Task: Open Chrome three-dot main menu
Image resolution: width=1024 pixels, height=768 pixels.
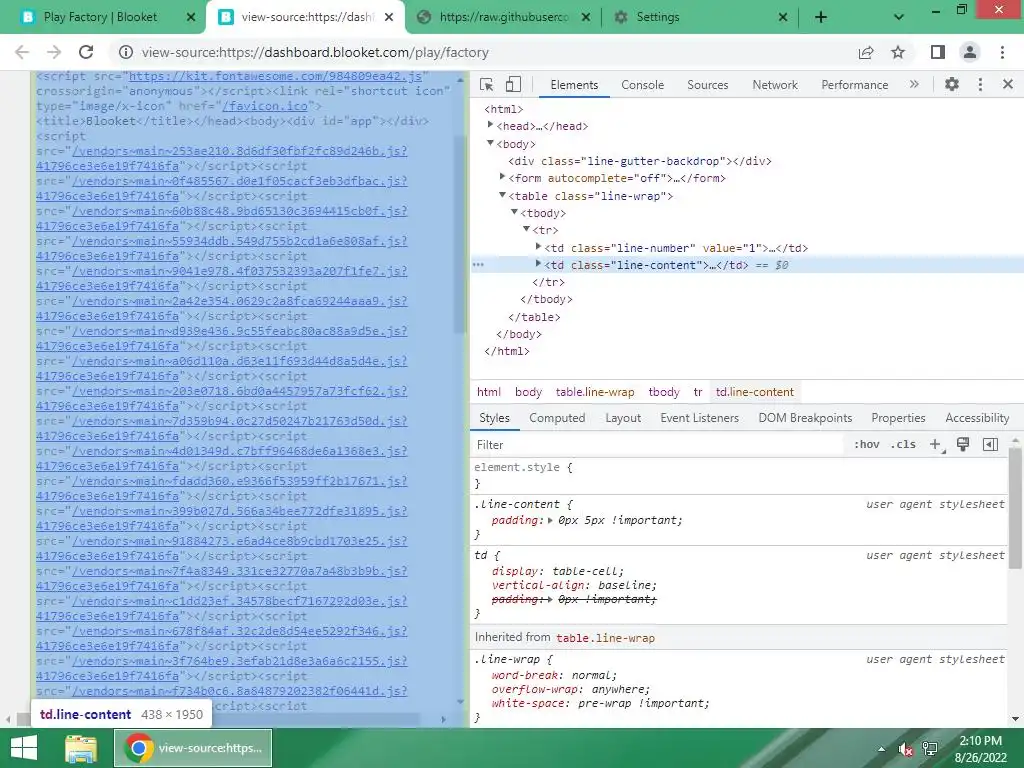Action: 1002,52
